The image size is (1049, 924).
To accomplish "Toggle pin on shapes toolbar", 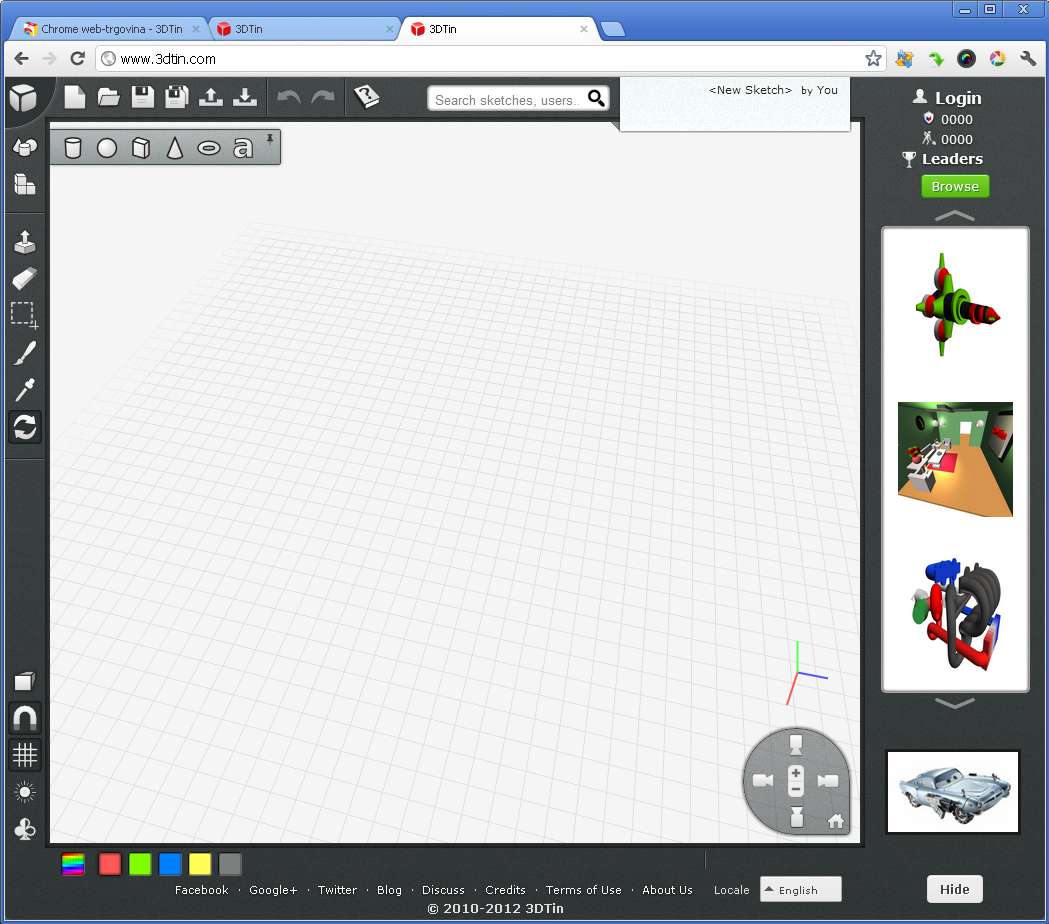I will click(x=270, y=138).
